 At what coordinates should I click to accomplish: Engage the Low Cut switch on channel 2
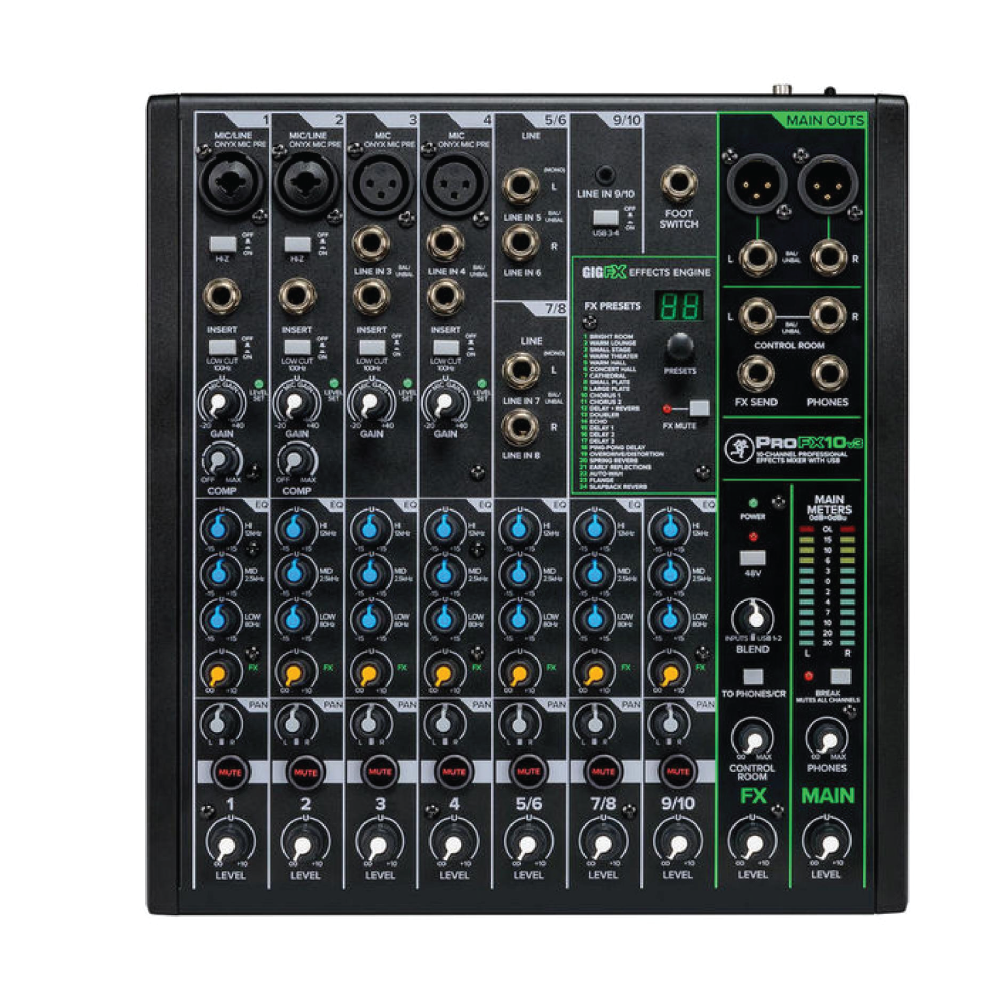(x=297, y=348)
